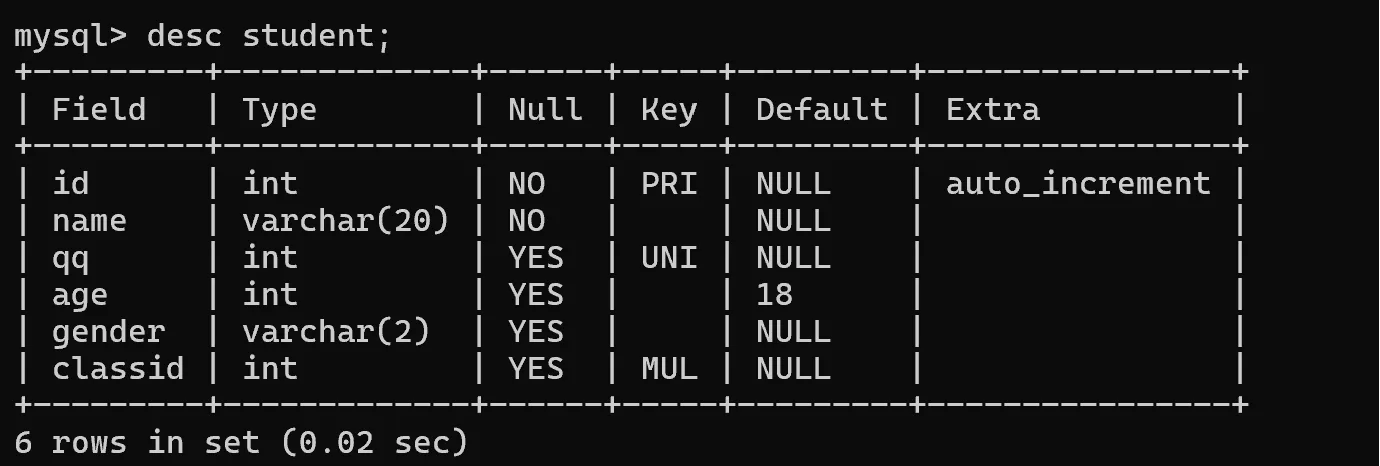Screen dimensions: 1380x466
Task: Select the PRI key value
Action: [669, 184]
